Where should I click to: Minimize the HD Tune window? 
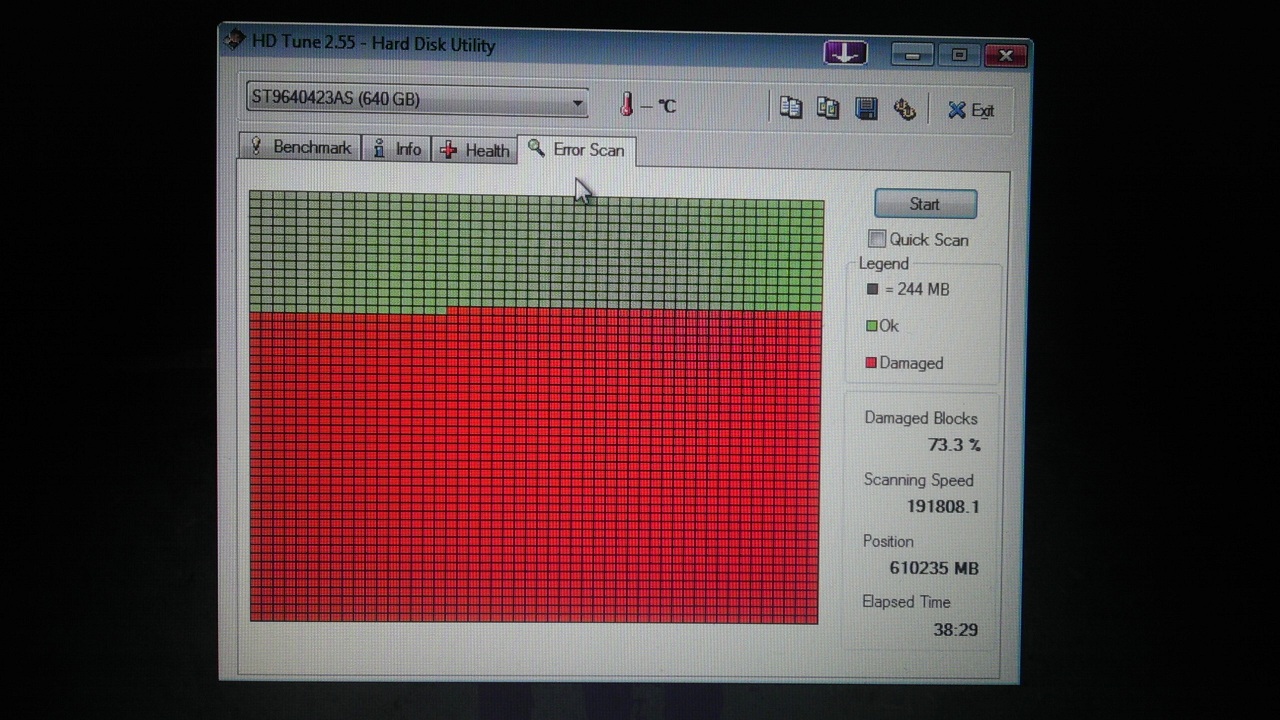click(x=912, y=55)
